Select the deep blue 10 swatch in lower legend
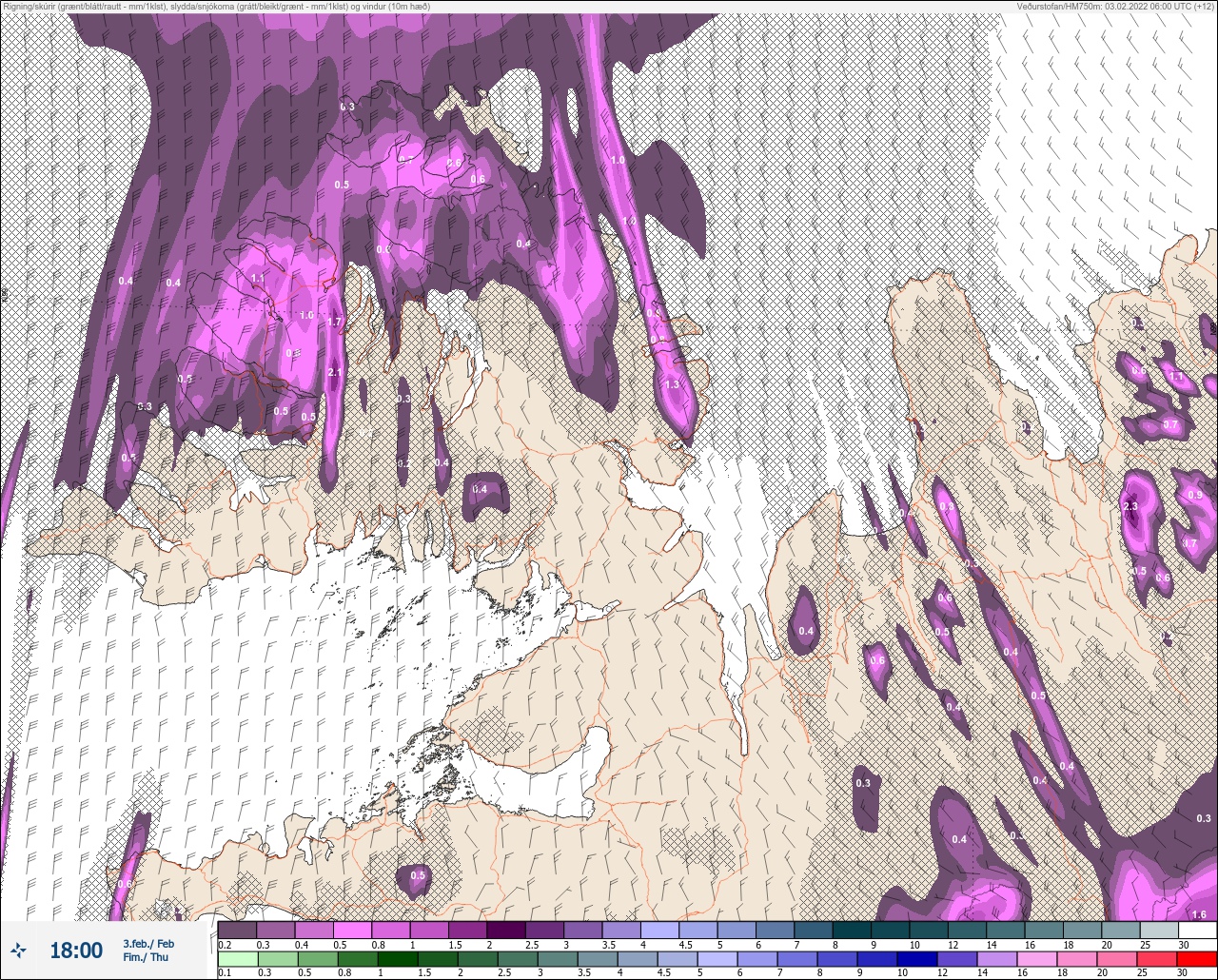 click(x=917, y=959)
